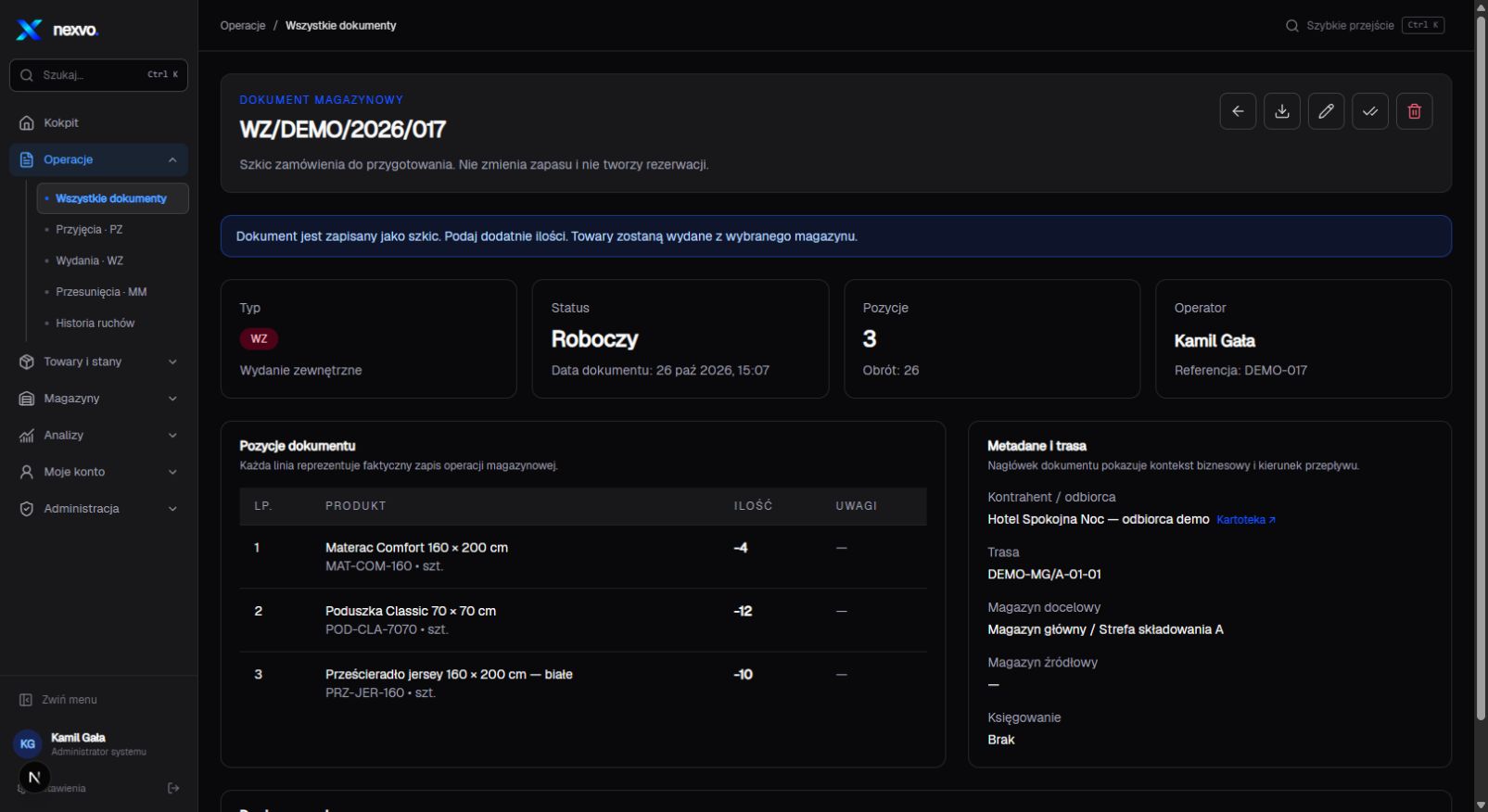Expand the Analizy menu section
This screenshot has height=812, width=1488.
(98, 435)
